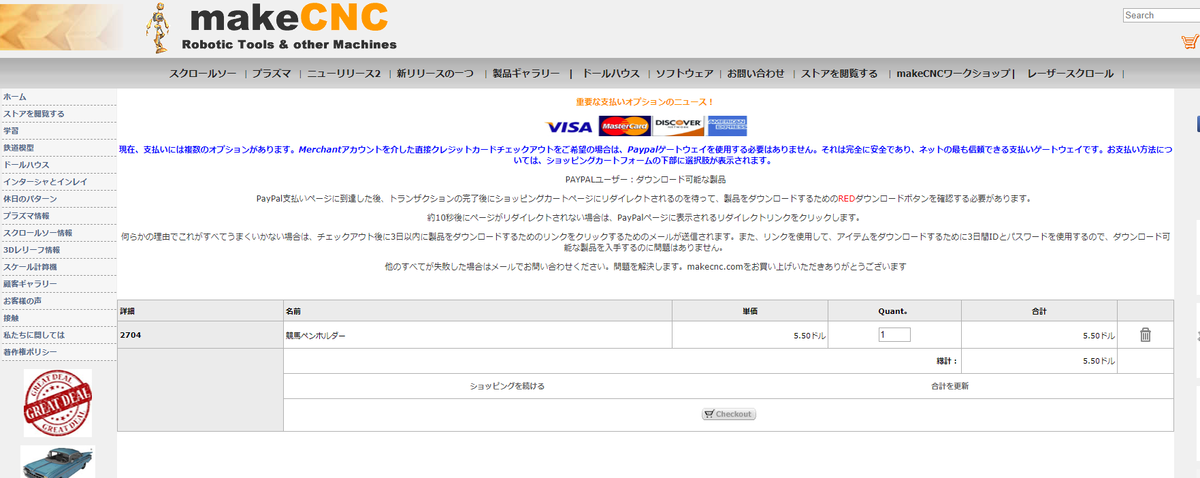
Task: Click 合計を更新 to update total
Action: (x=950, y=386)
